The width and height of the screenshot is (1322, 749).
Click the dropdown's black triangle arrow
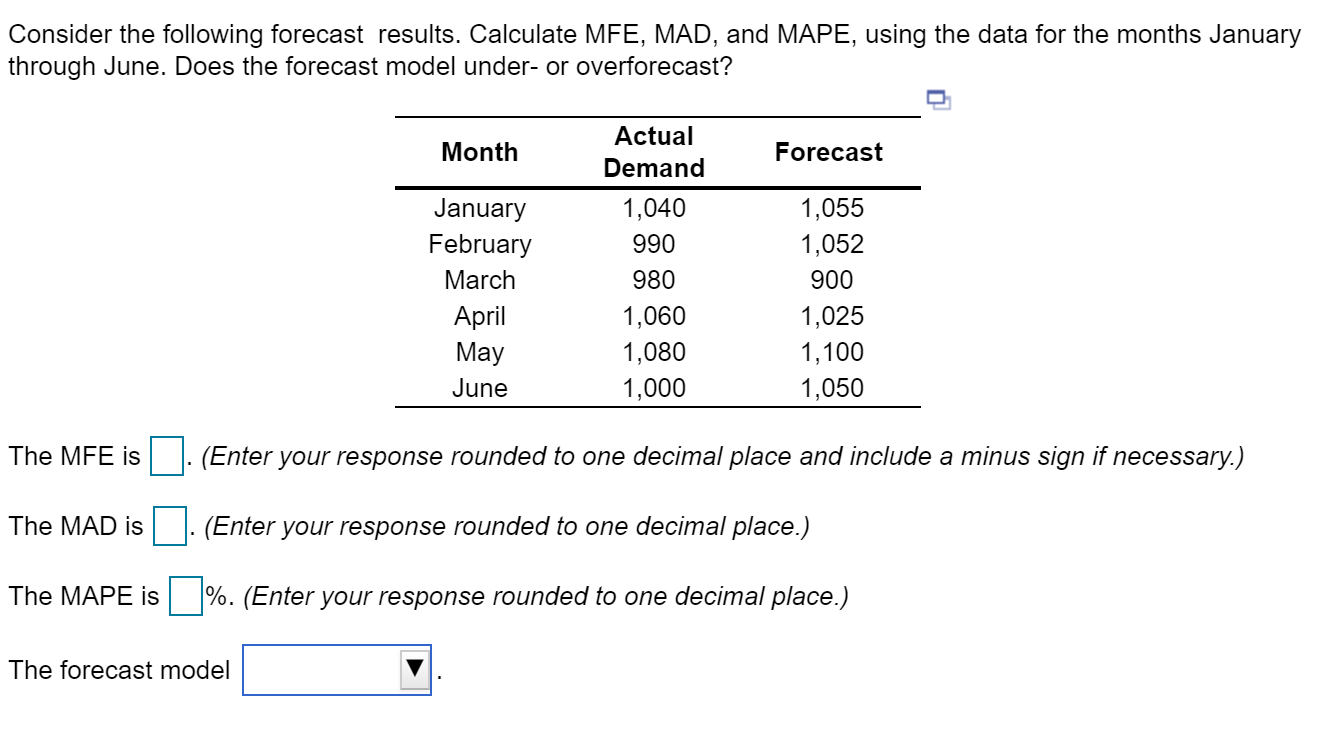(x=415, y=668)
